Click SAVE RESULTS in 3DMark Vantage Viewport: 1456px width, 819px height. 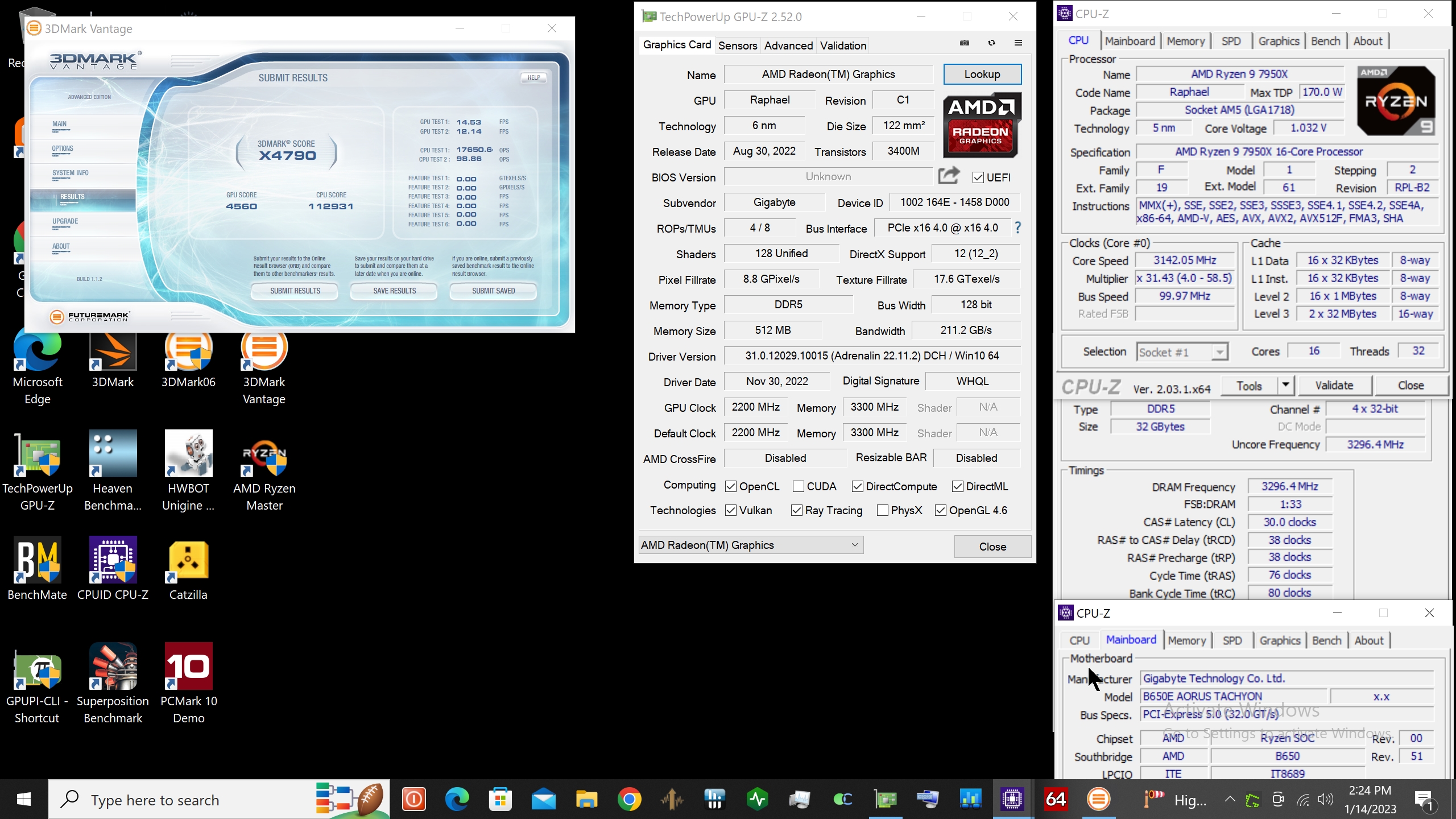(394, 291)
